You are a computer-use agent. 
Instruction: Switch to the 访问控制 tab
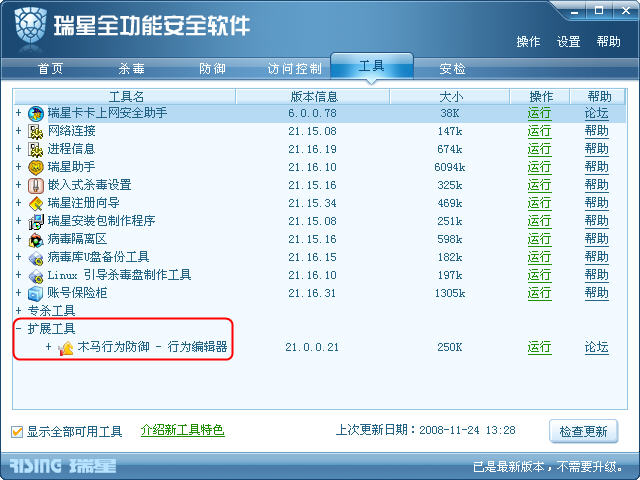point(295,69)
